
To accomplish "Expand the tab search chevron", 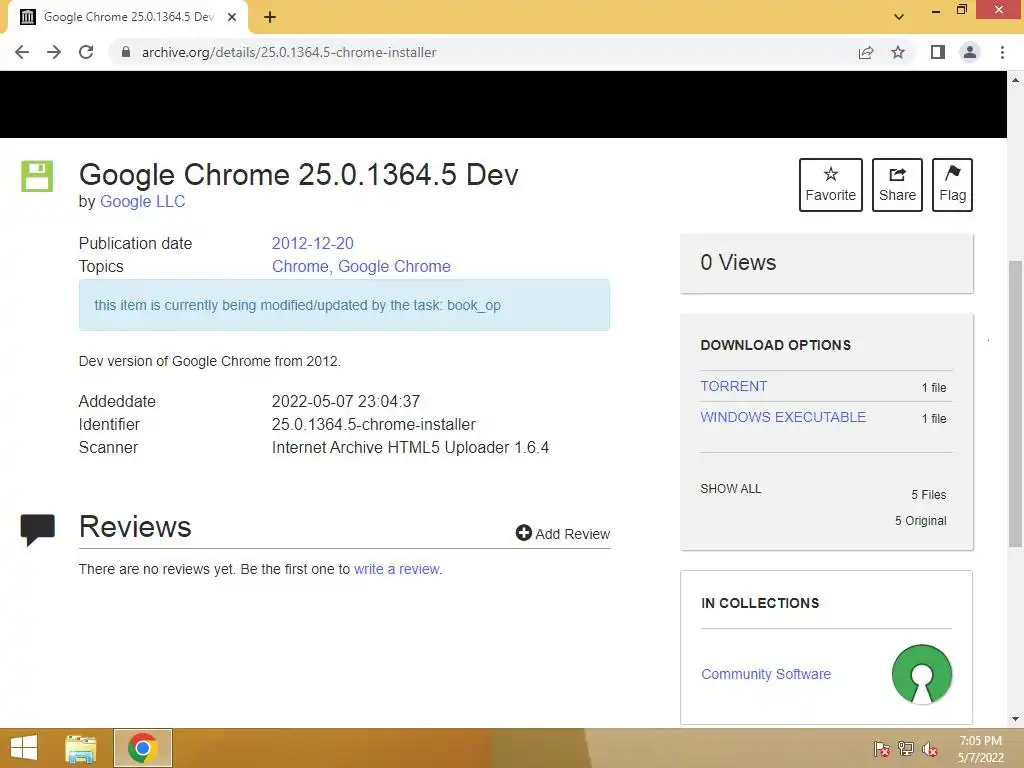I will (x=899, y=17).
